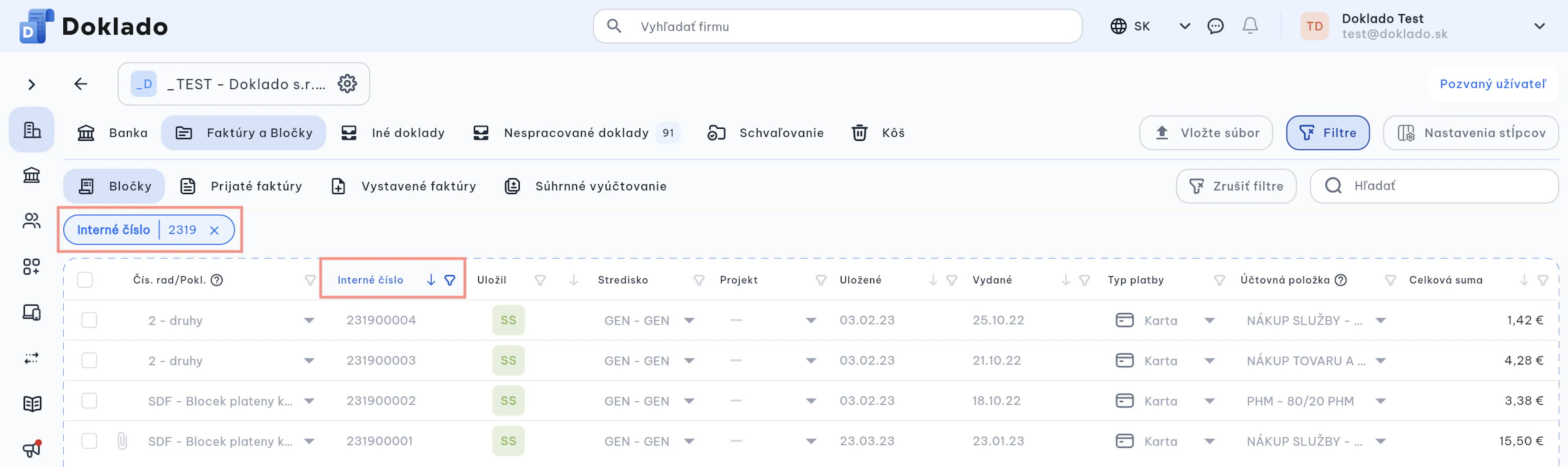Open filter funnel on Čís. rad/Pokl. column
The height and width of the screenshot is (467, 1568).
310,280
